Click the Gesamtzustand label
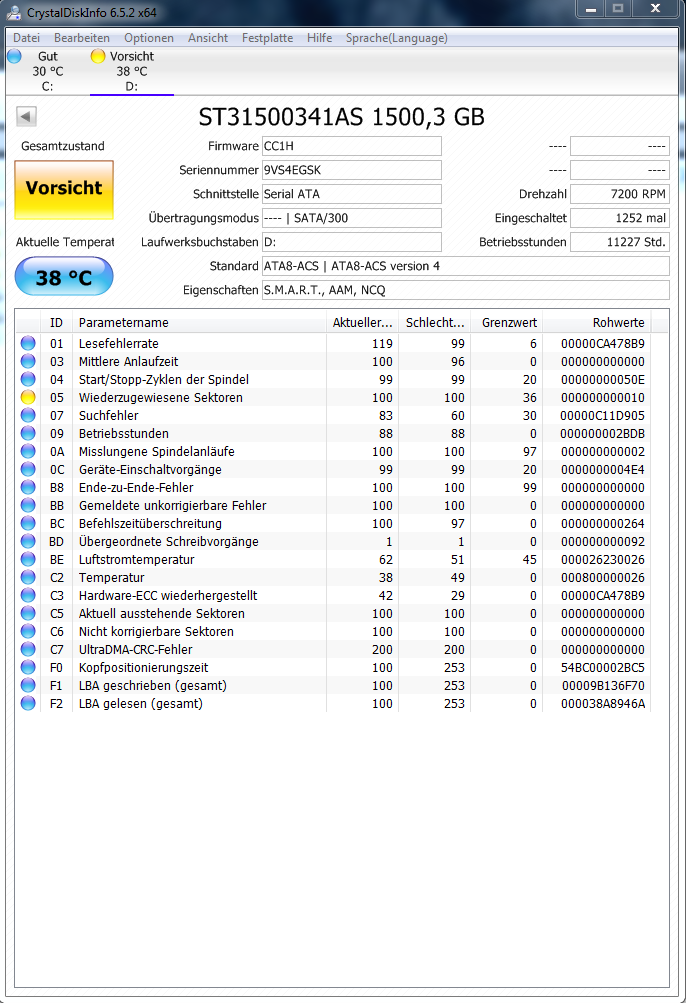686x1003 pixels. pos(63,146)
